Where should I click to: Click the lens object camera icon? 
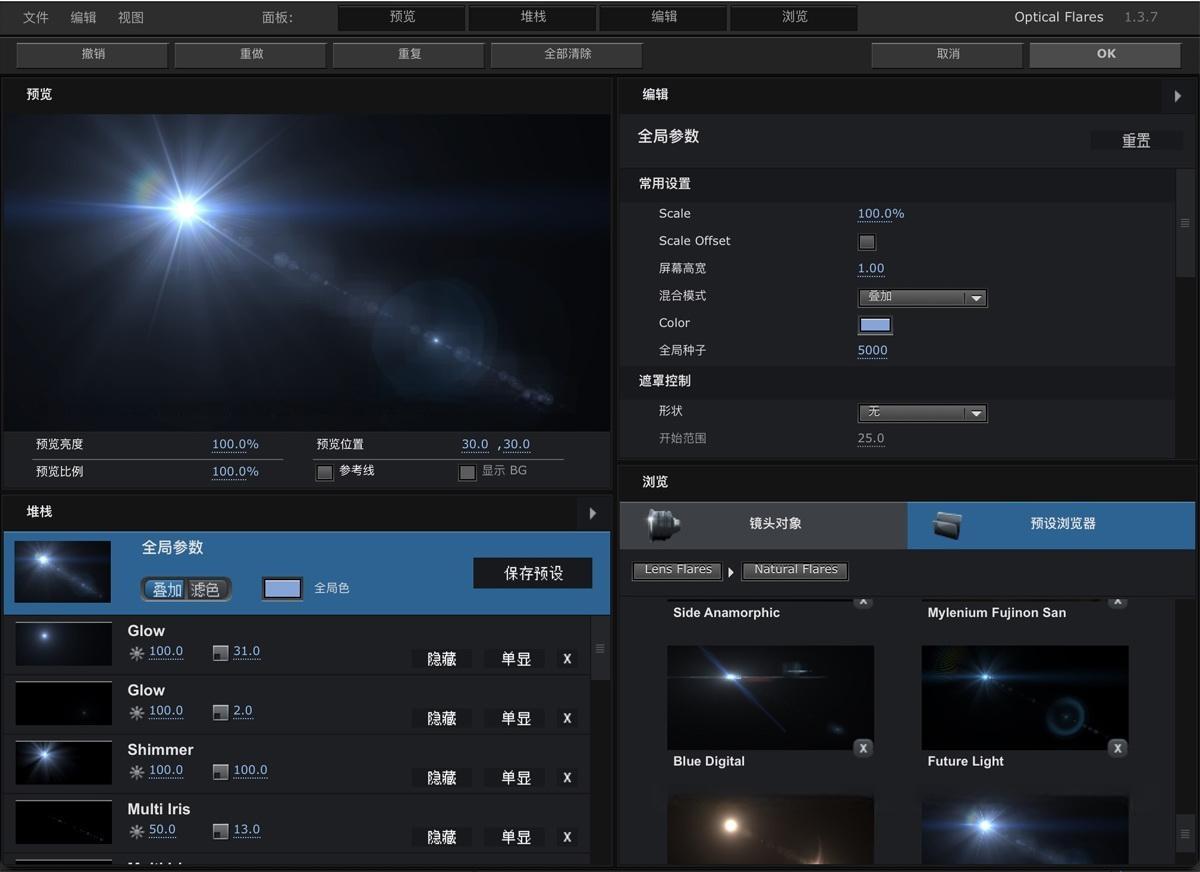pos(663,525)
